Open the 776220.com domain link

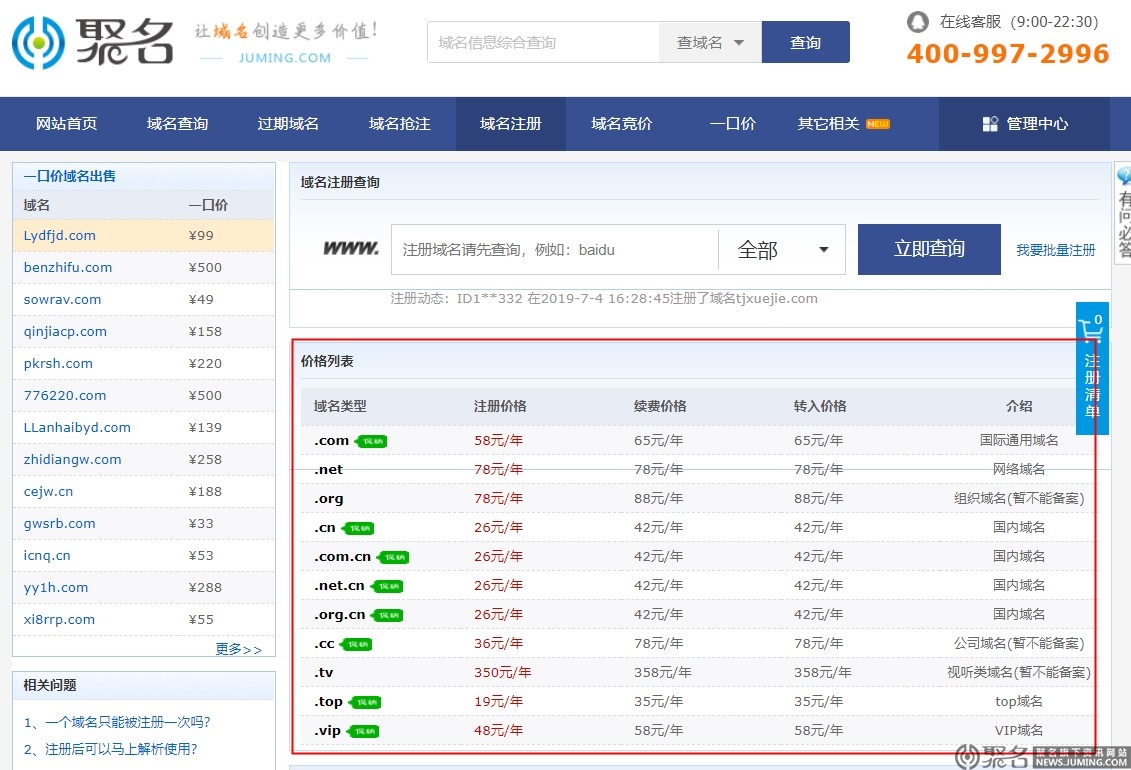tap(65, 395)
